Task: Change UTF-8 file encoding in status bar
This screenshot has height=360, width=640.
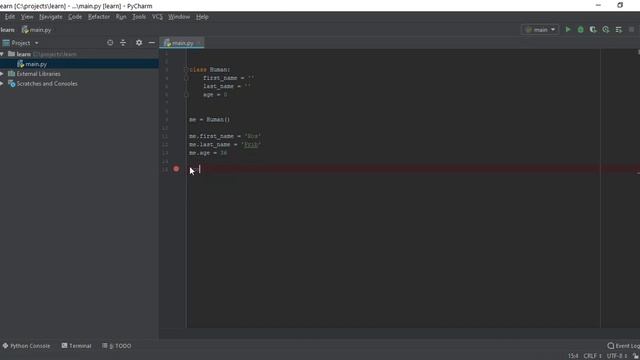Action: [x=616, y=356]
